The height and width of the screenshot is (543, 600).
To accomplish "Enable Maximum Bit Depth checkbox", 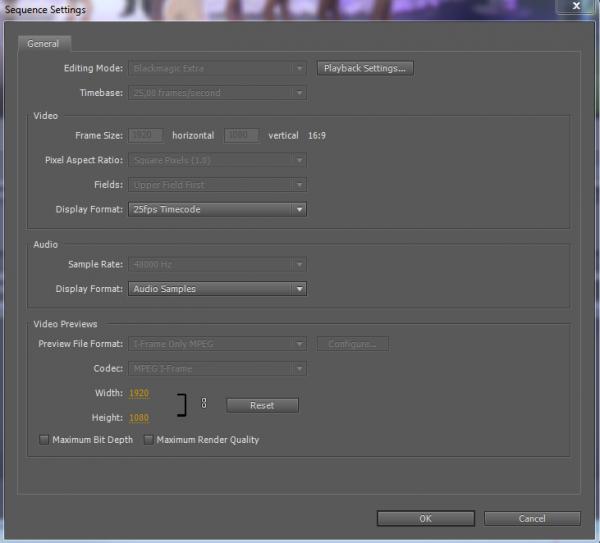I will coord(44,440).
